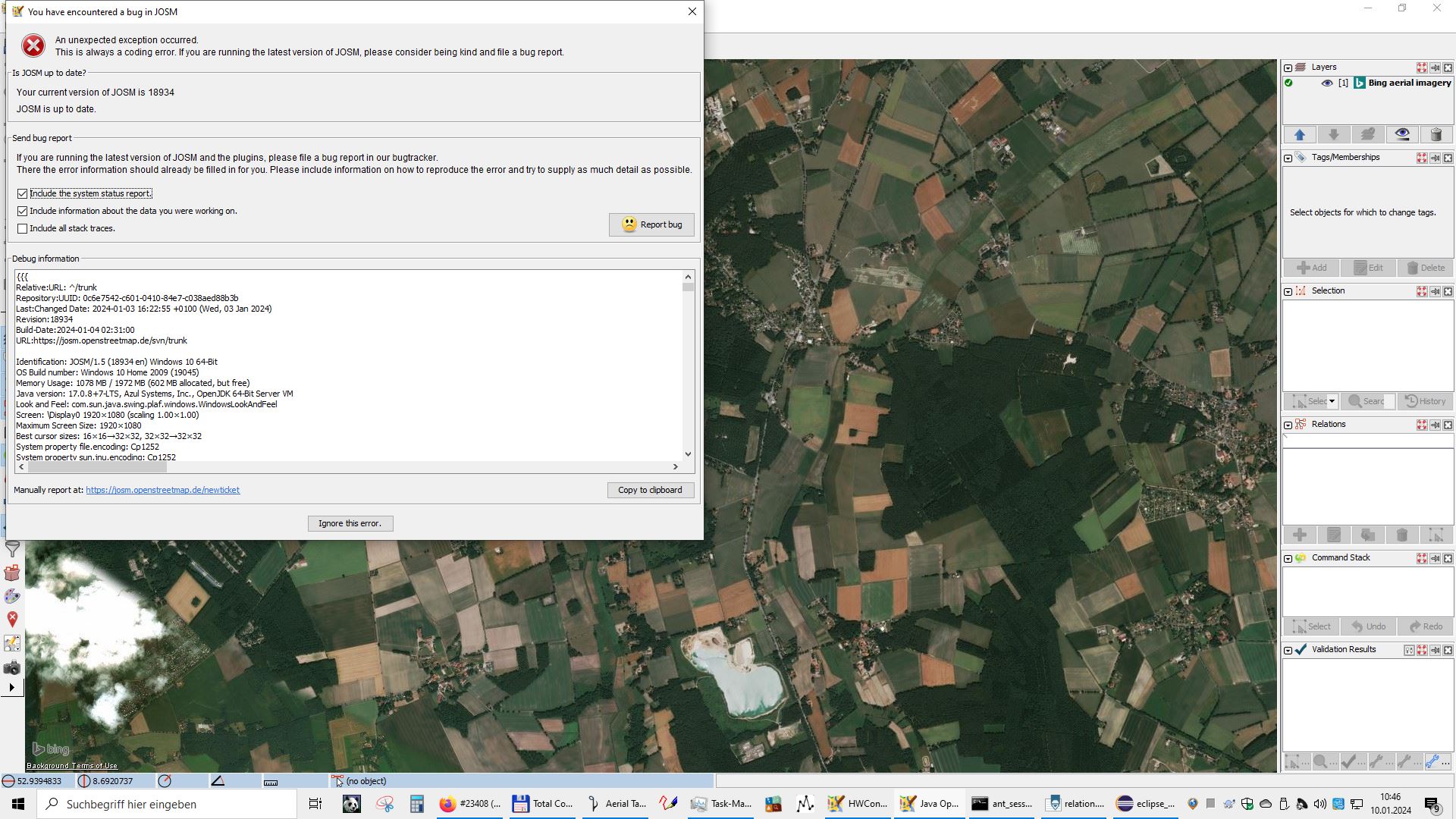Open the Select dropdown arrow in Selection panel
Viewport: 1456px width, 819px height.
pos(1332,401)
